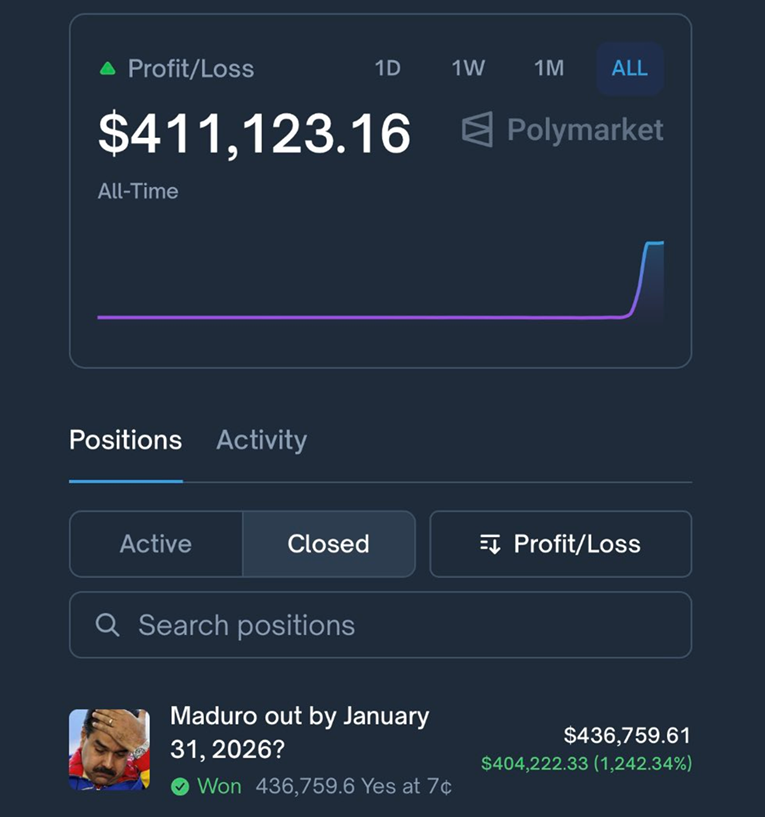
Task: Select the 1D time range
Action: click(387, 68)
